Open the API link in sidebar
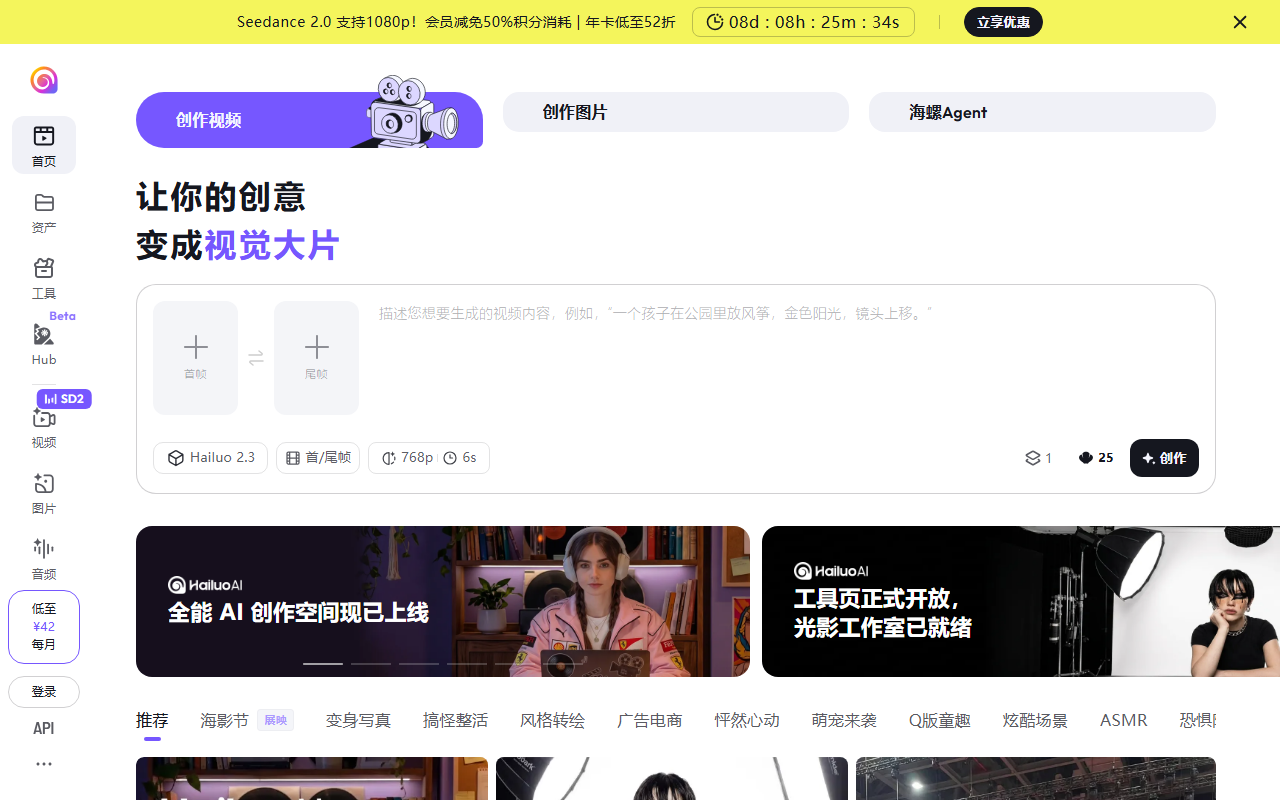1280x800 pixels. 44,728
